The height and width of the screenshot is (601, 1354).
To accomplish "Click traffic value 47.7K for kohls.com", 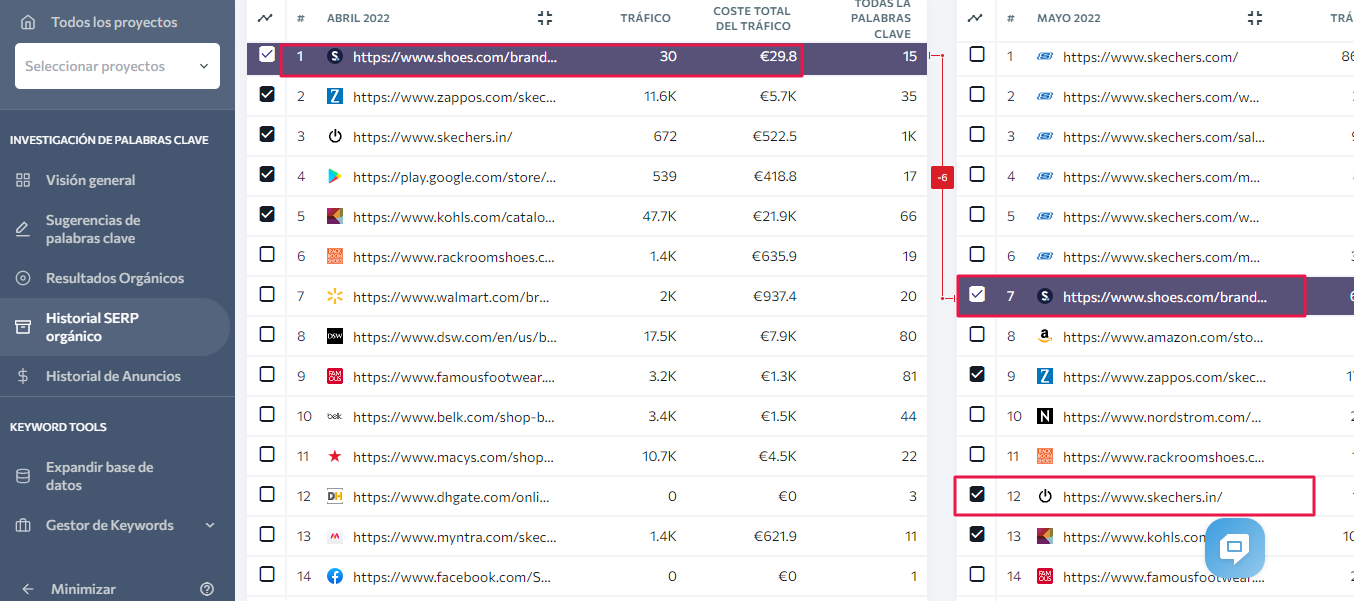I will (x=659, y=217).
